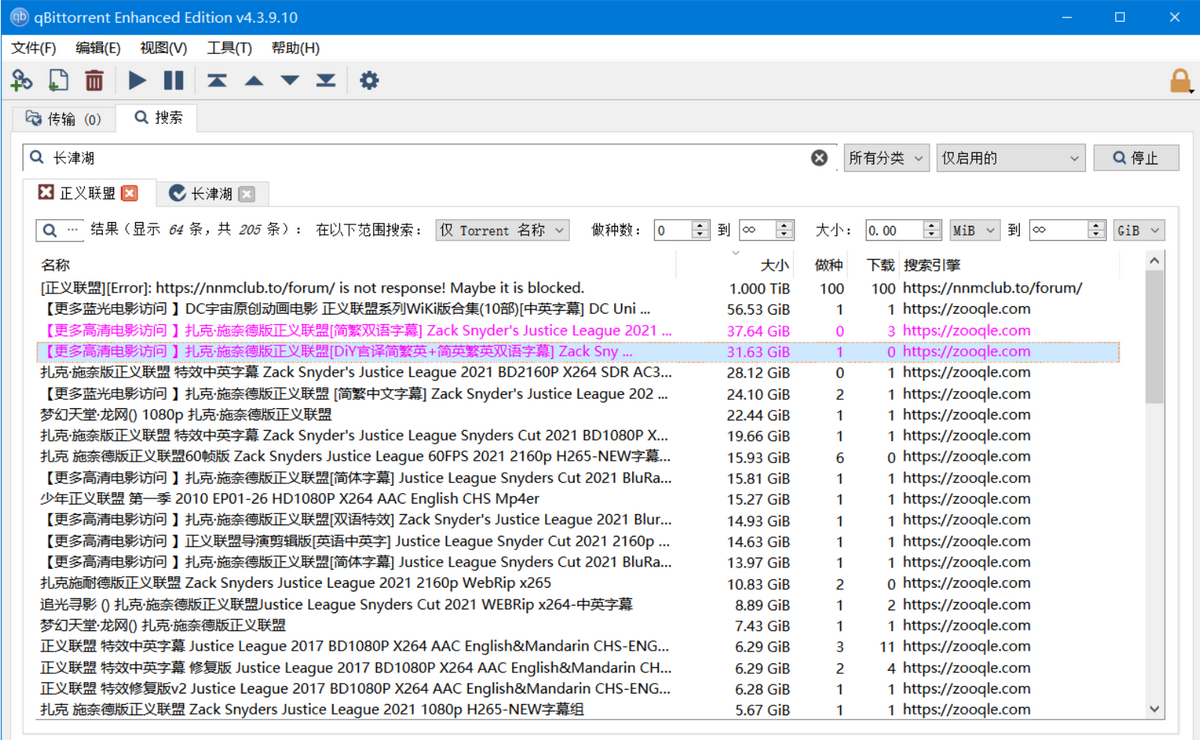Open the MiB size unit dropdown
Viewport: 1200px width, 740px height.
coord(974,230)
